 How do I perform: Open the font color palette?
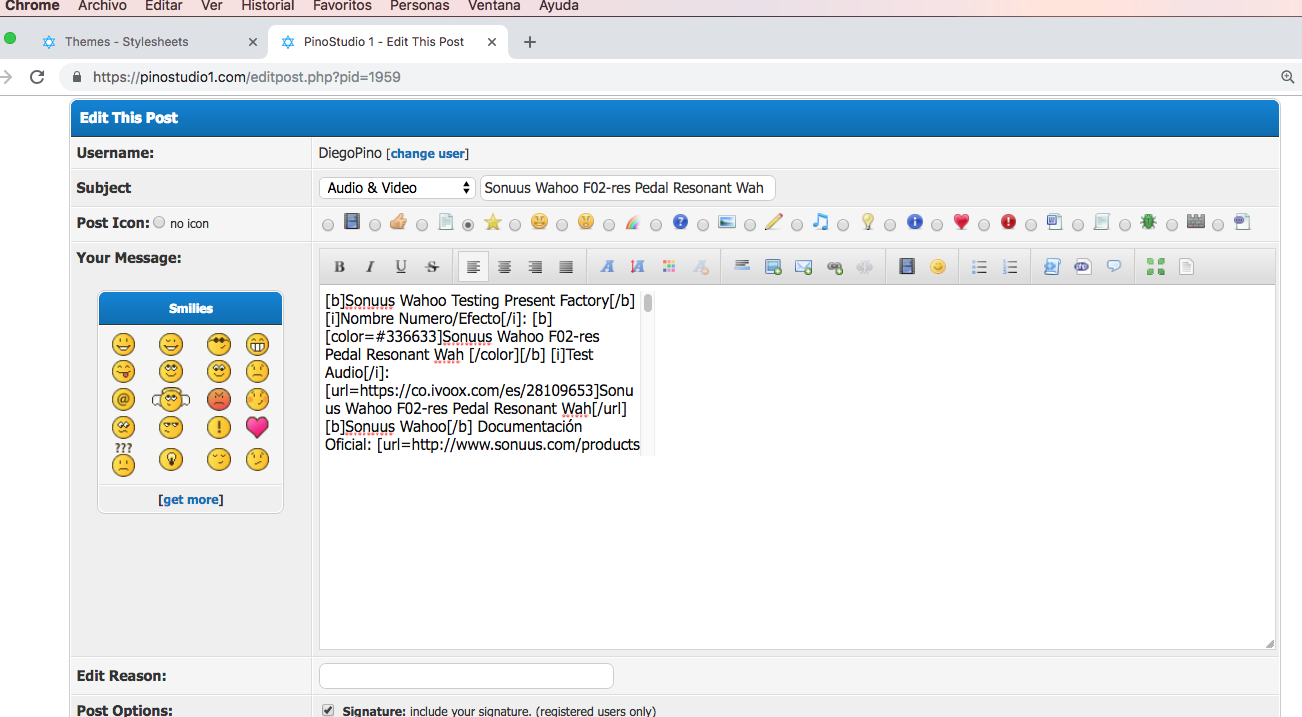pyautogui.click(x=669, y=267)
